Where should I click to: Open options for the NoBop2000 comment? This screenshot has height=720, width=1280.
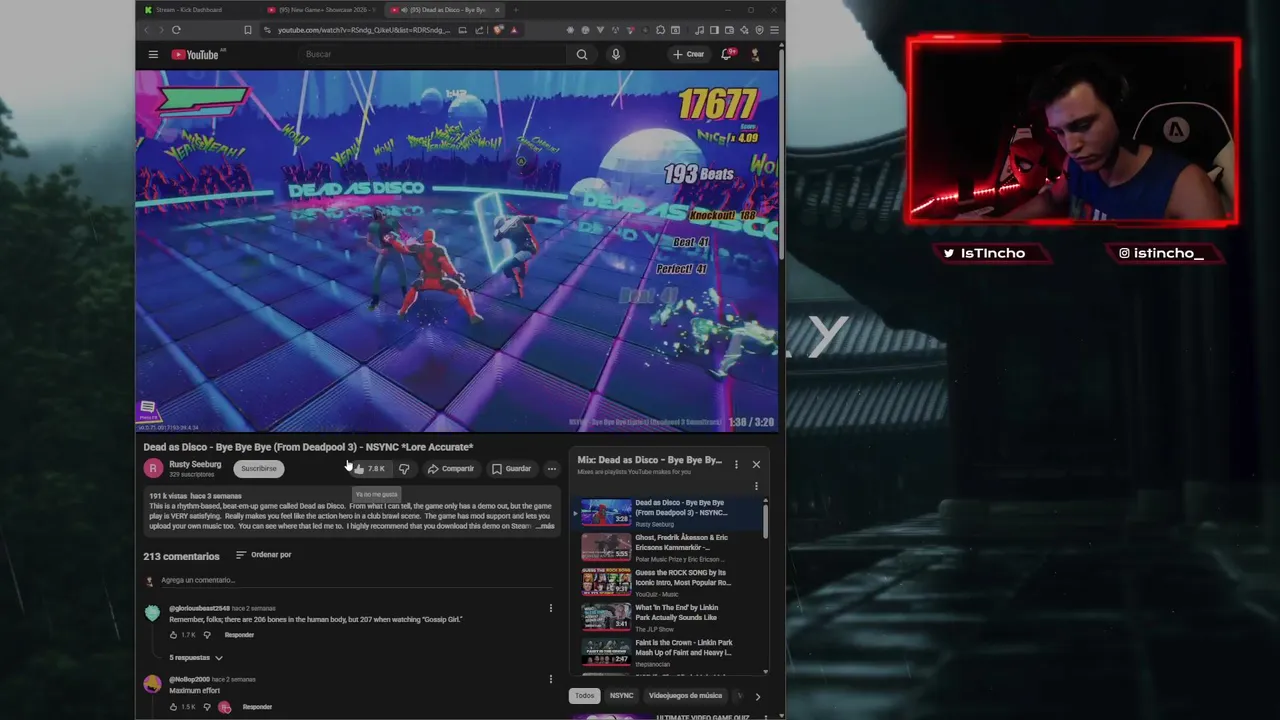(550, 679)
